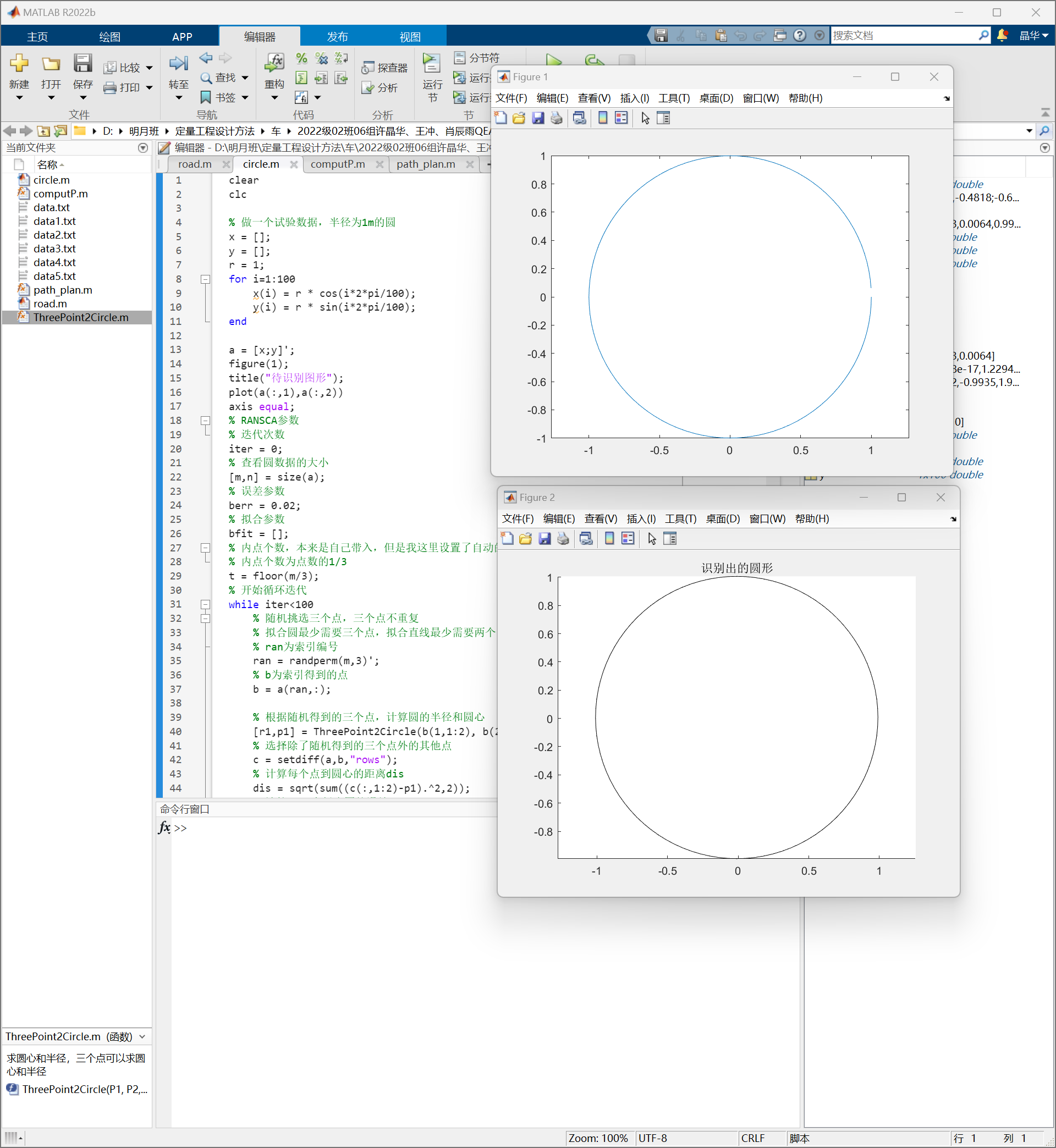1056x1148 pixels.
Task: Open Figure 1 File (文件) menu
Action: pyautogui.click(x=511, y=98)
